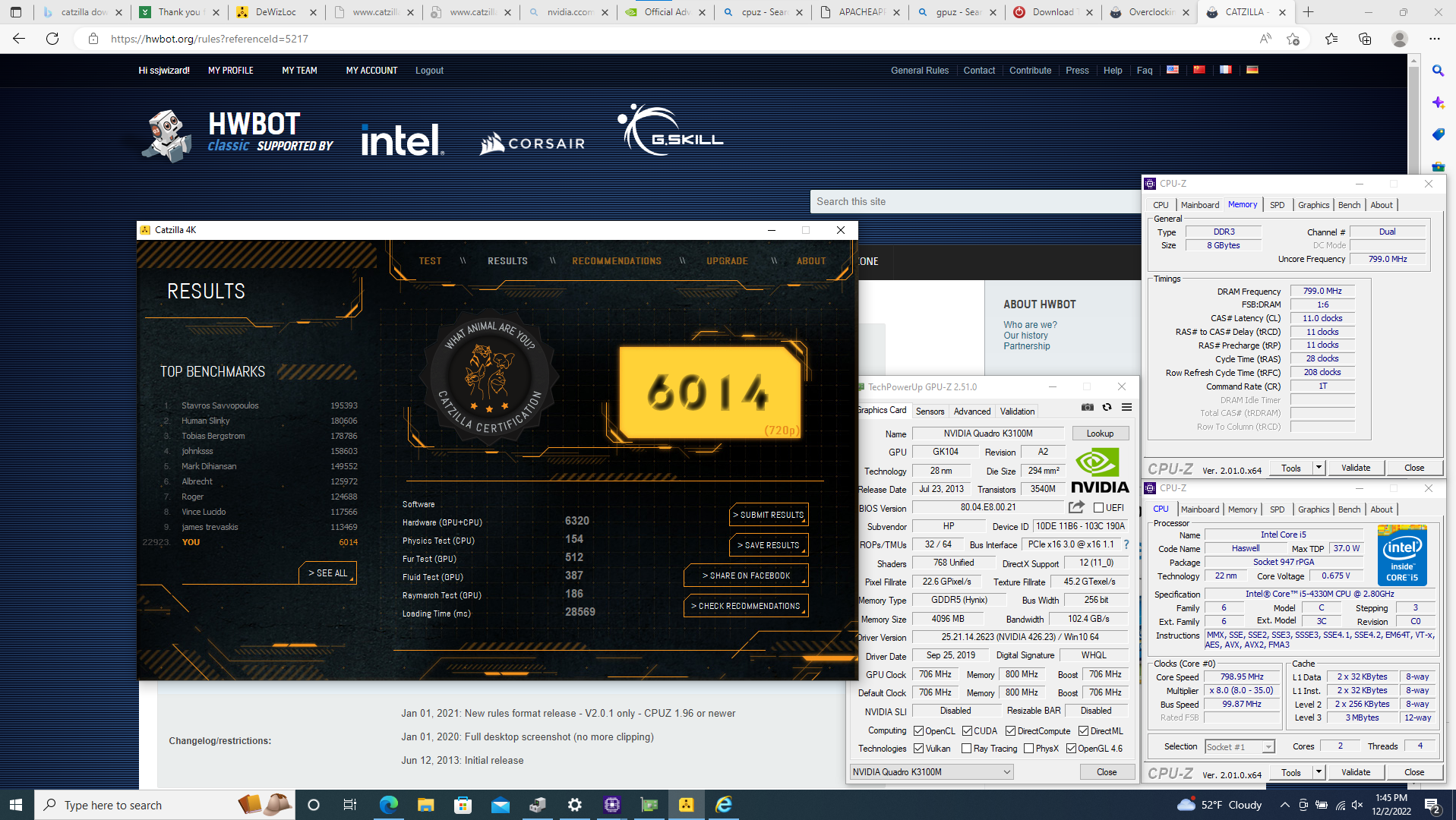Switch to the Sensors tab in GPU-Z
This screenshot has height=820, width=1456.
930,412
